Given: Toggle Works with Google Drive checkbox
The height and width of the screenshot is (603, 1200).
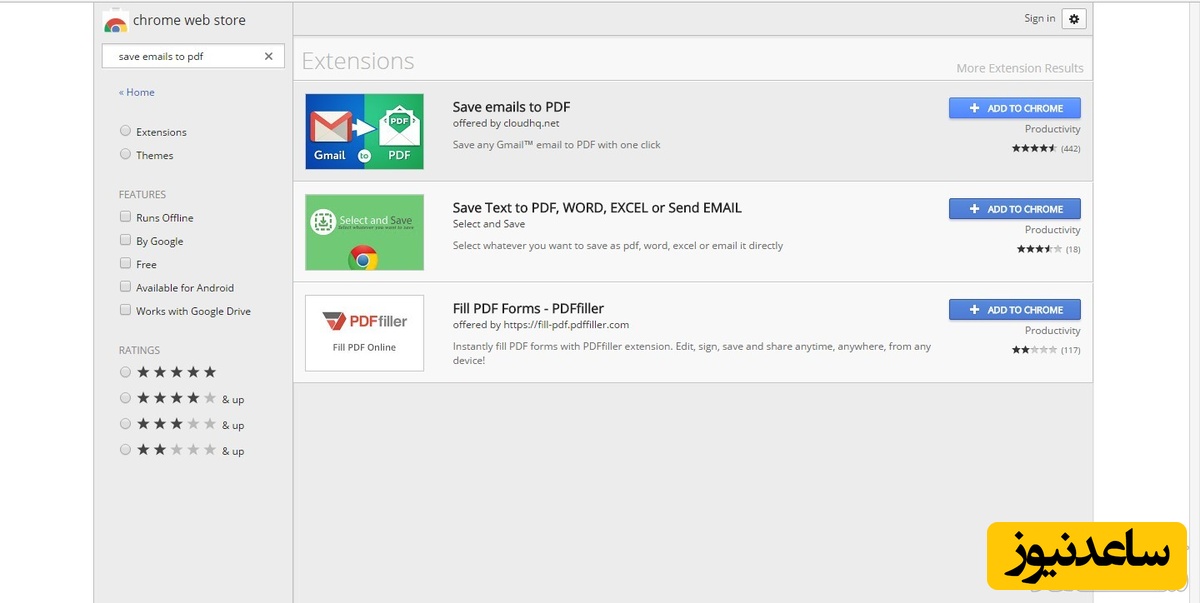Looking at the screenshot, I should pyautogui.click(x=126, y=311).
